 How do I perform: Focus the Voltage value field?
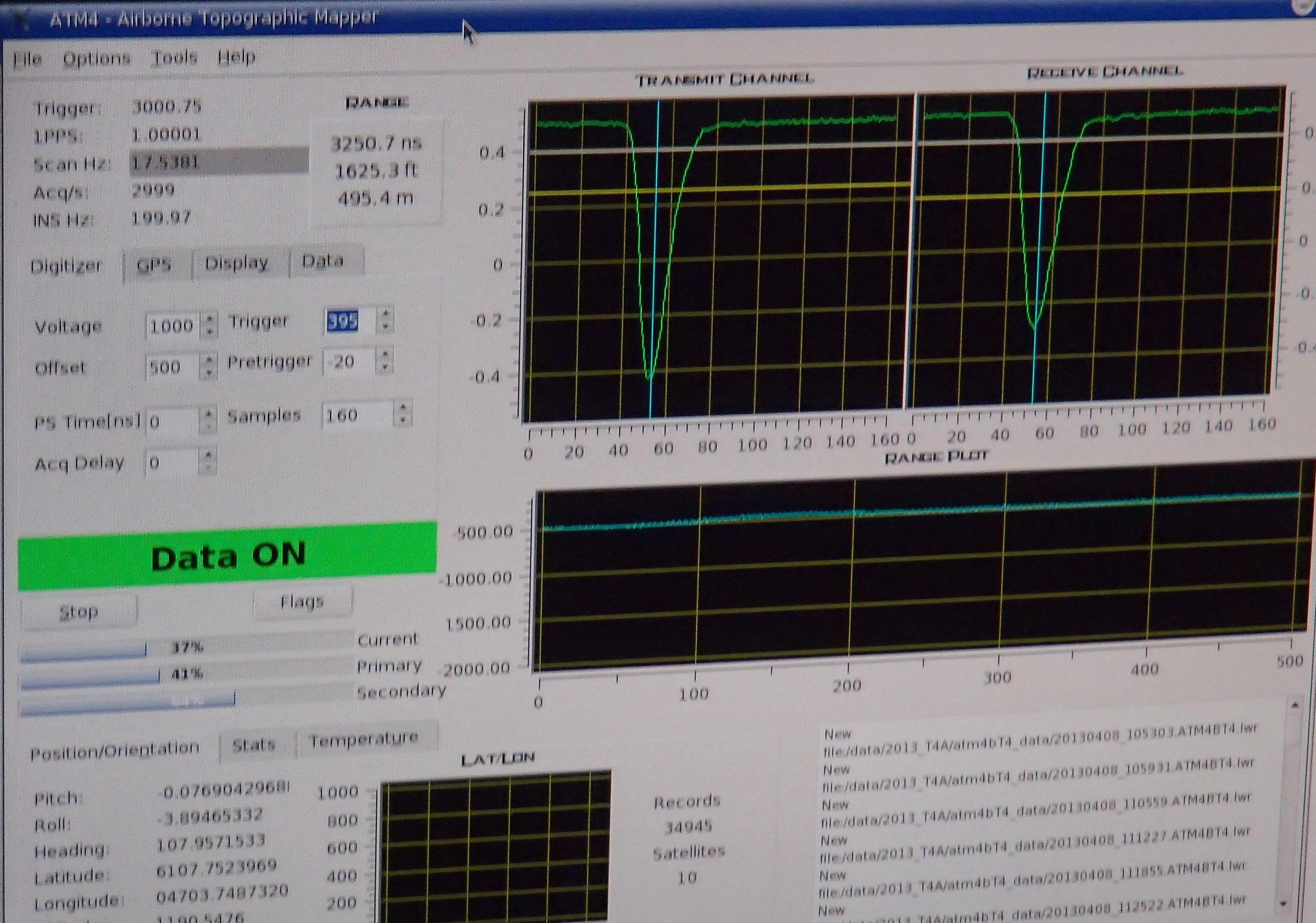click(172, 326)
